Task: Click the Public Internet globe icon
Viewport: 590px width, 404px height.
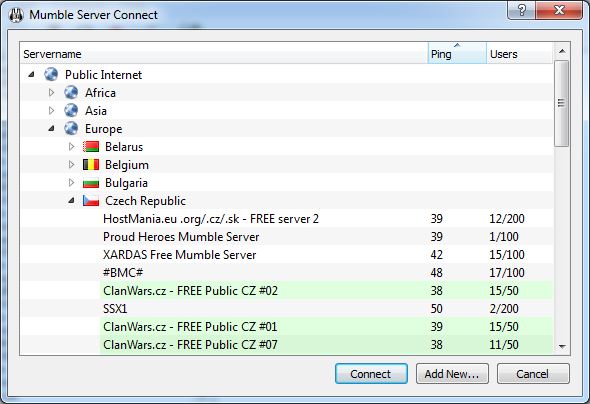Action: tap(51, 74)
